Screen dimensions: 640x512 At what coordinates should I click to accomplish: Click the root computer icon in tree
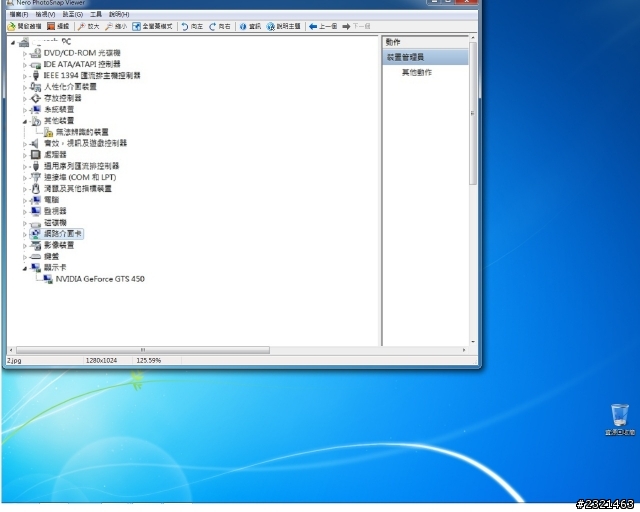pos(24,42)
